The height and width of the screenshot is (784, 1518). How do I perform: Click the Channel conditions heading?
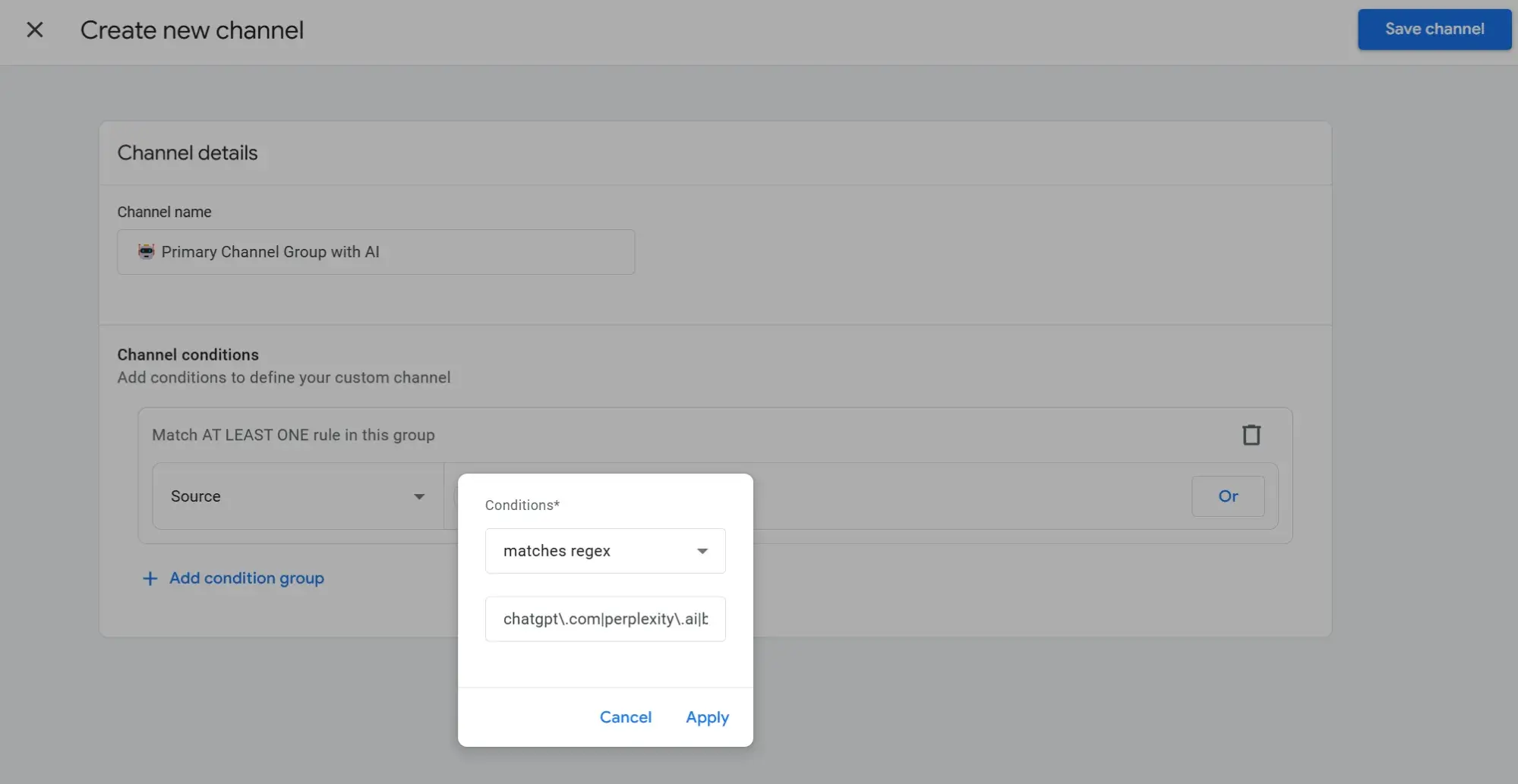[x=188, y=354]
